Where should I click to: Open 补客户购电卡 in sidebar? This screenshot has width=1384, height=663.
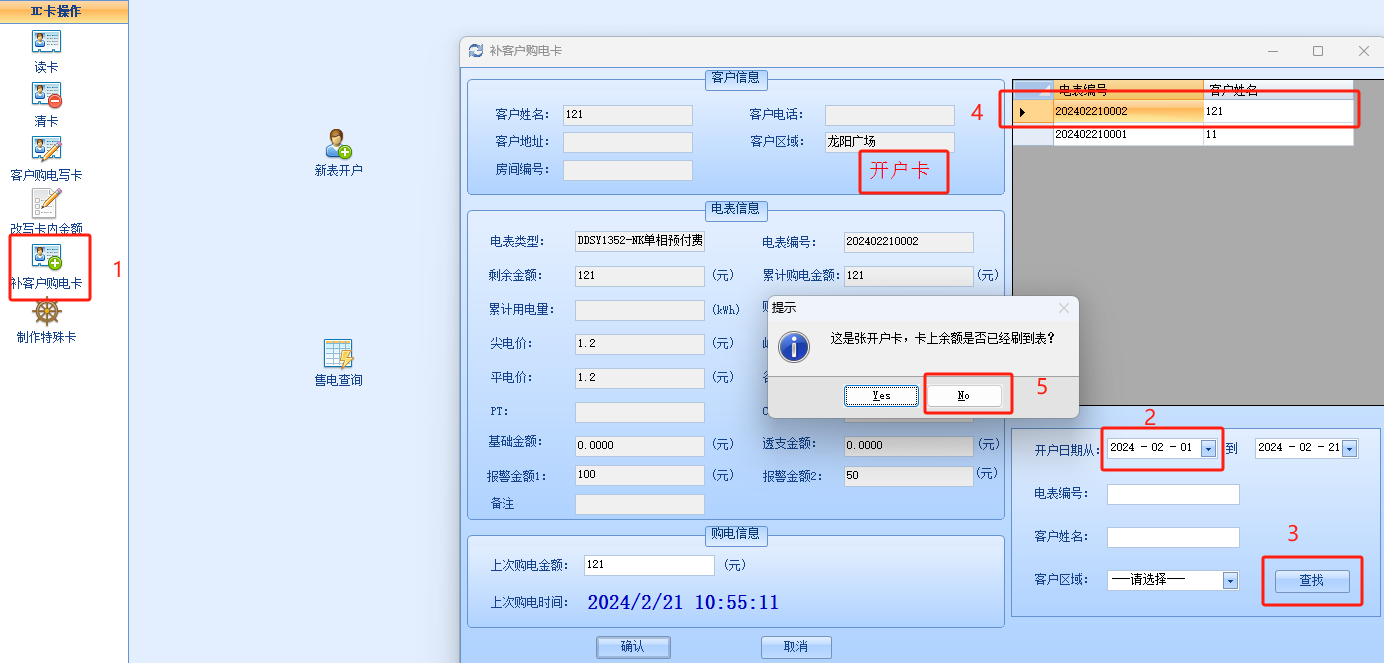(46, 258)
